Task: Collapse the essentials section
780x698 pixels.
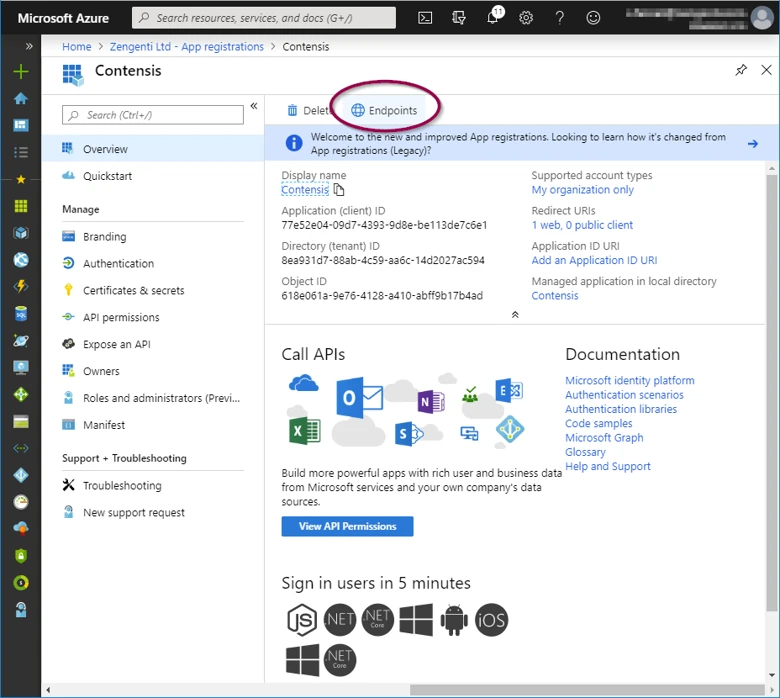Action: pyautogui.click(x=515, y=314)
